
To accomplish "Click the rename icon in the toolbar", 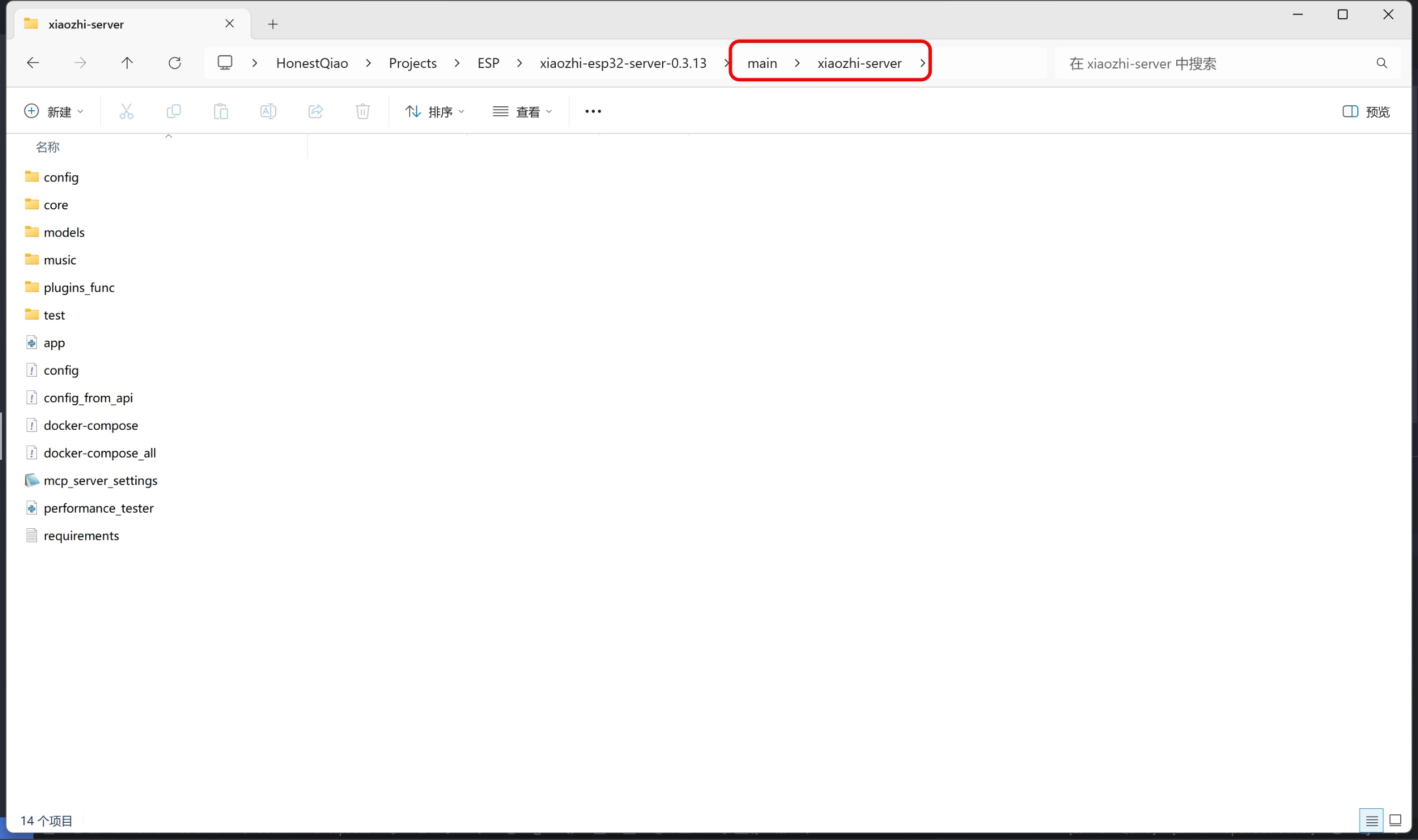I will (268, 111).
